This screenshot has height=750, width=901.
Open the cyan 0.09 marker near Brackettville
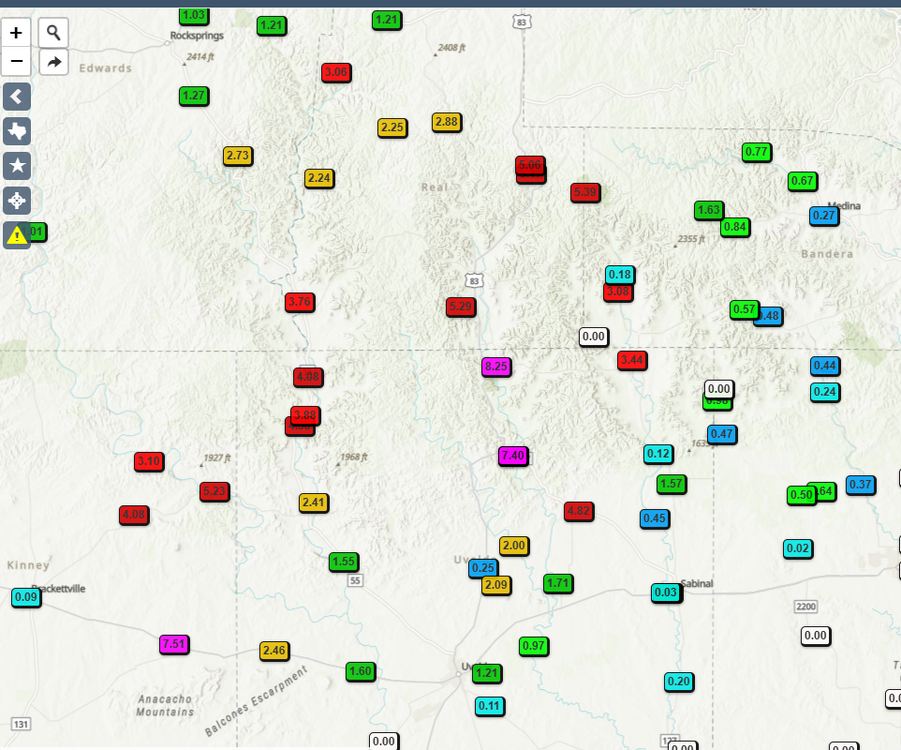click(26, 597)
